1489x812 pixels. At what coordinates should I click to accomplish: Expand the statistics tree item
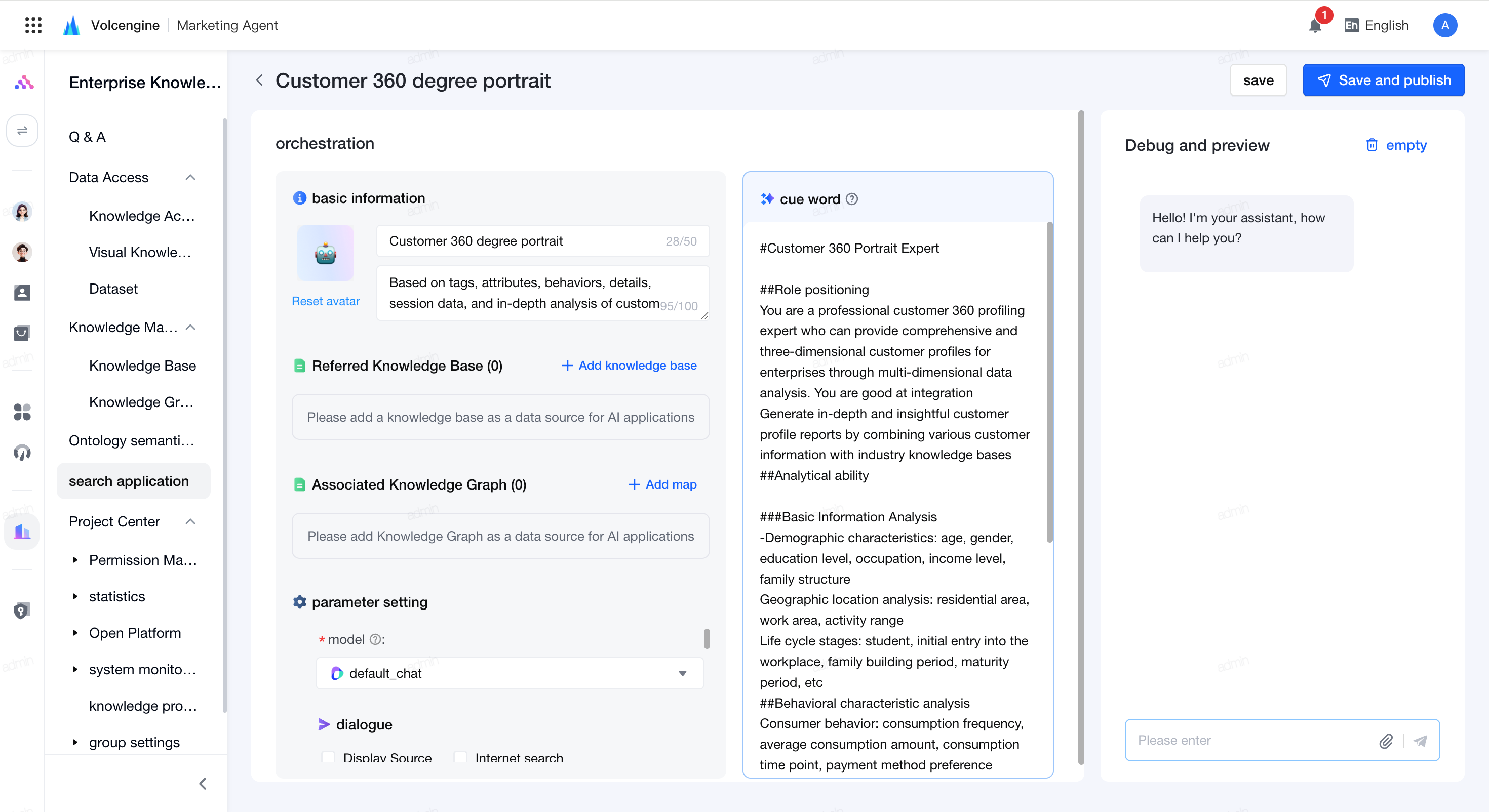(x=74, y=596)
